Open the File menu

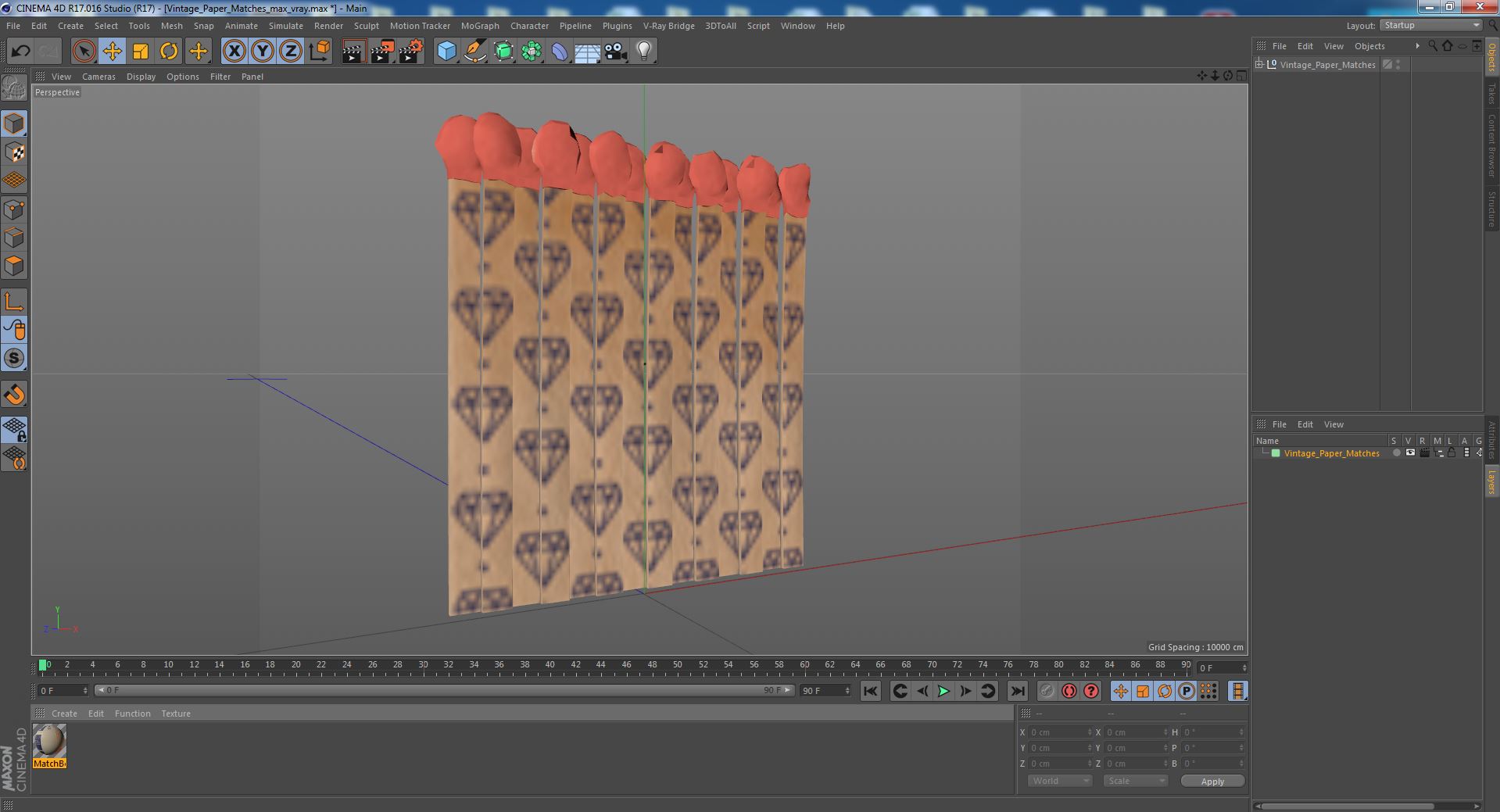(x=13, y=26)
